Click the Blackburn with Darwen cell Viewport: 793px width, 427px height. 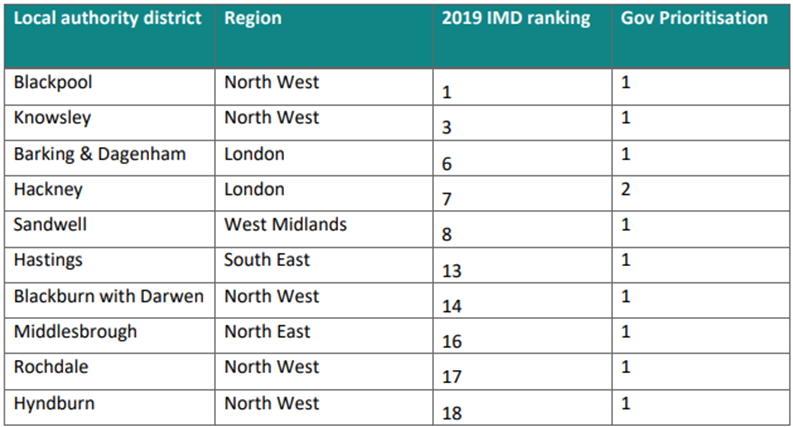[x=109, y=296]
